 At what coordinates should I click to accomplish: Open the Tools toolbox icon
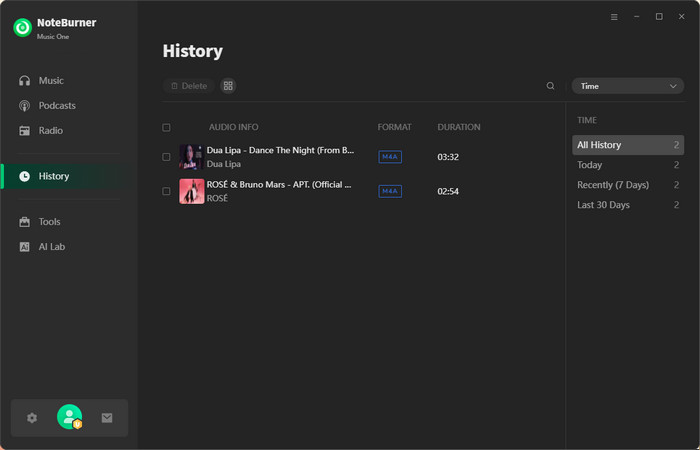(25, 222)
